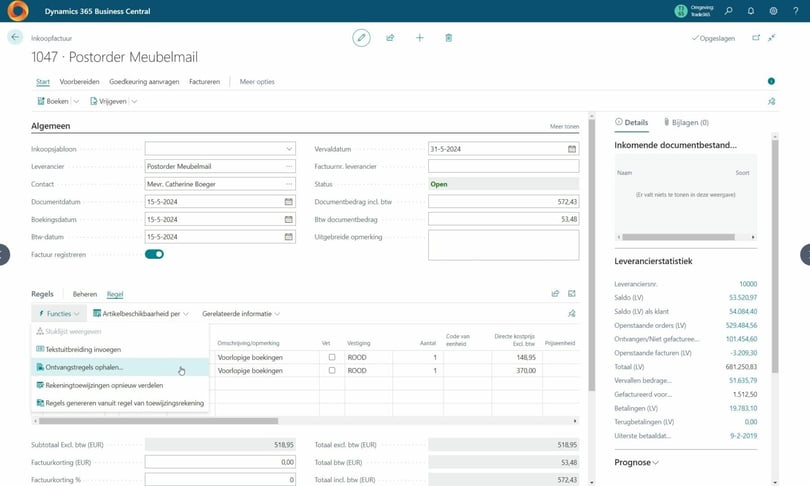Click the Vrijgeven button

click(x=108, y=102)
